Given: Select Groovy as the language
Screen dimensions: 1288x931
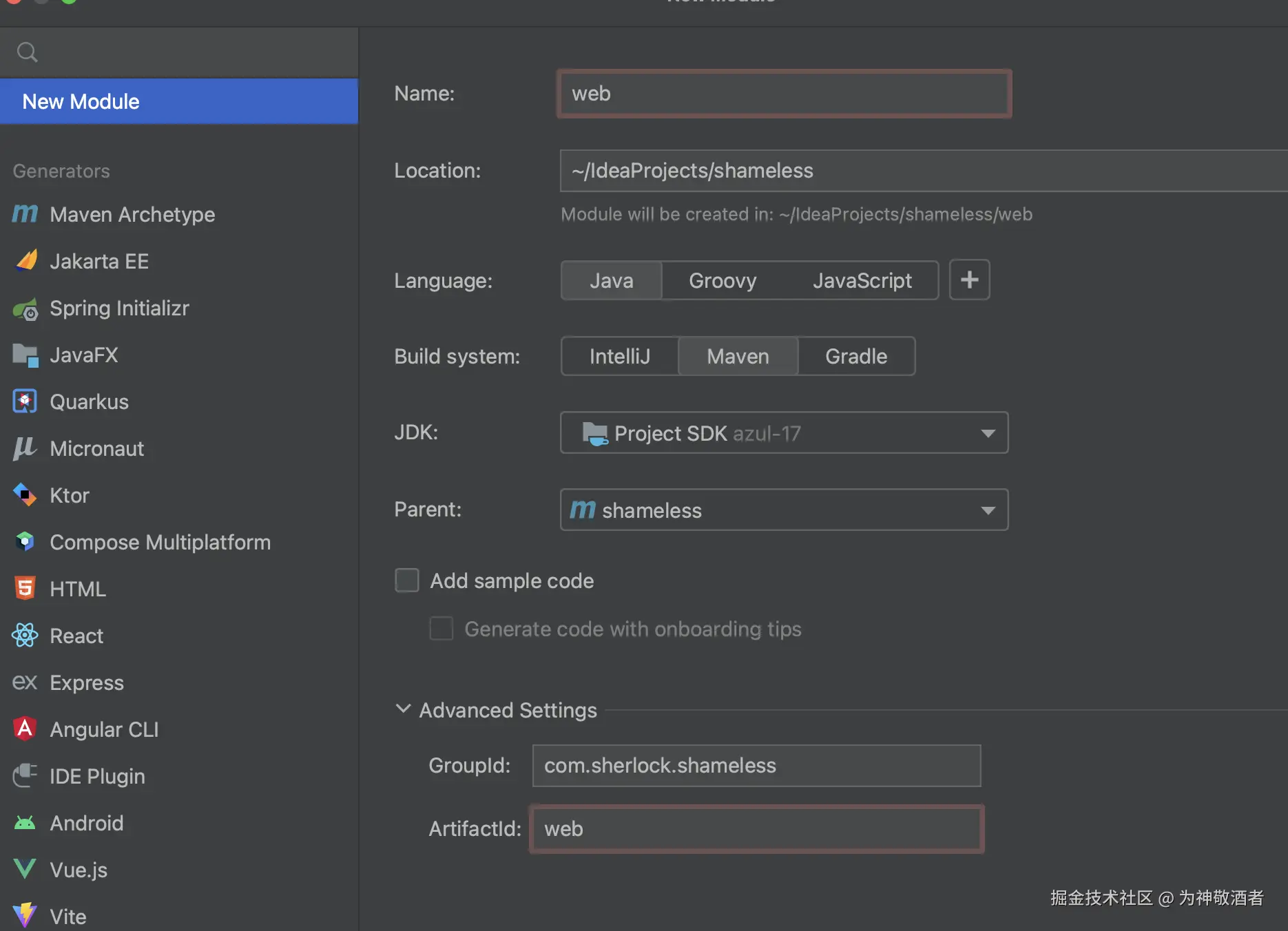Looking at the screenshot, I should click(x=723, y=280).
